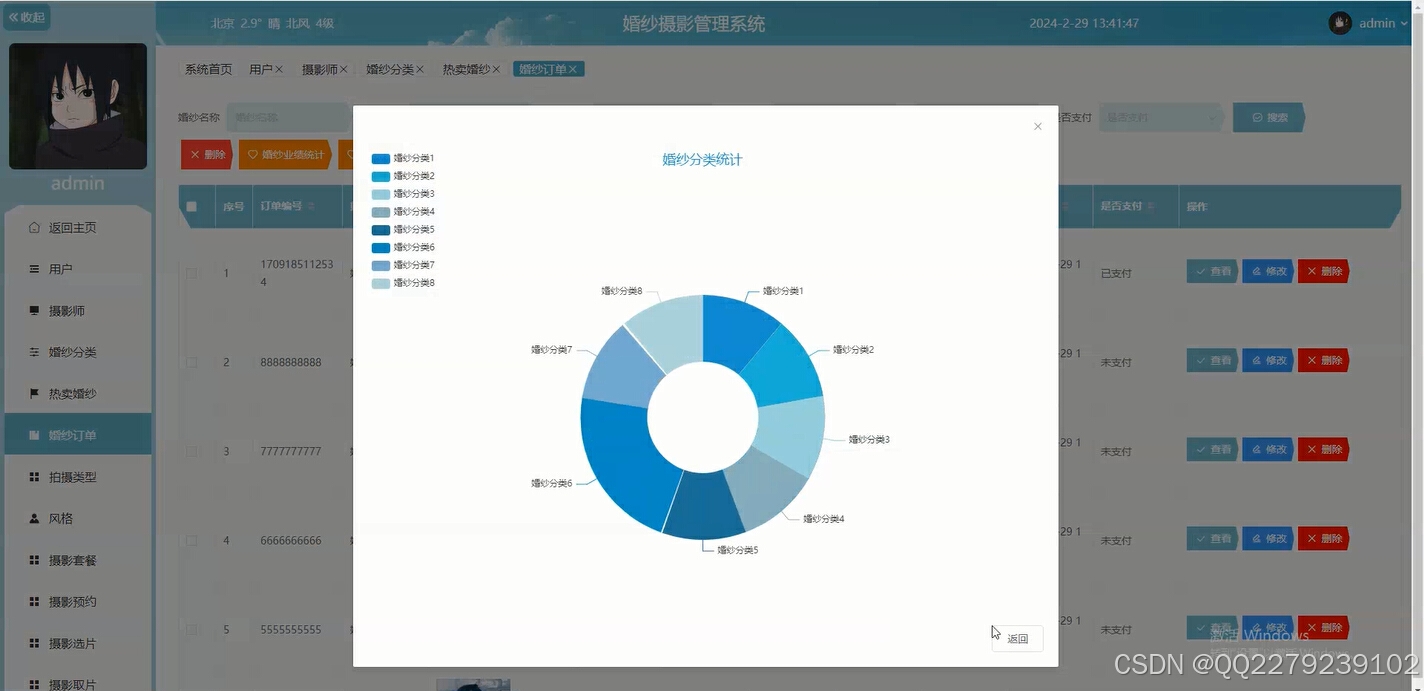Viewport: 1424px width, 691px height.
Task: Switch to the 系统首页 tab
Action: click(x=207, y=69)
